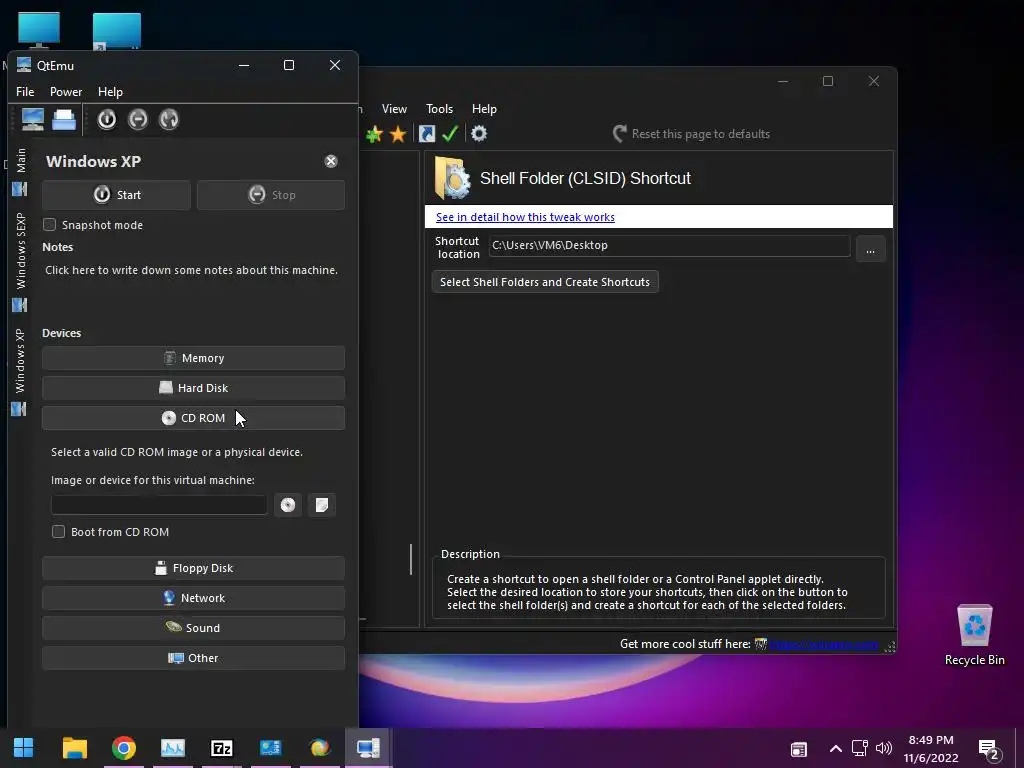Select the Recycle Bin desktop icon
1024x768 pixels.
point(974,635)
